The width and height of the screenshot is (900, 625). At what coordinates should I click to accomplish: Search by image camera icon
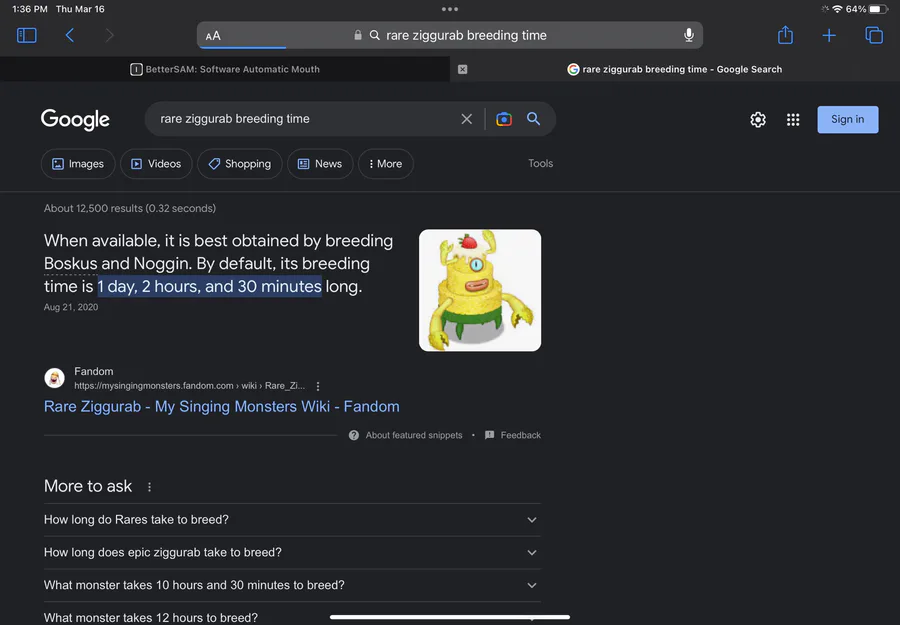(504, 119)
